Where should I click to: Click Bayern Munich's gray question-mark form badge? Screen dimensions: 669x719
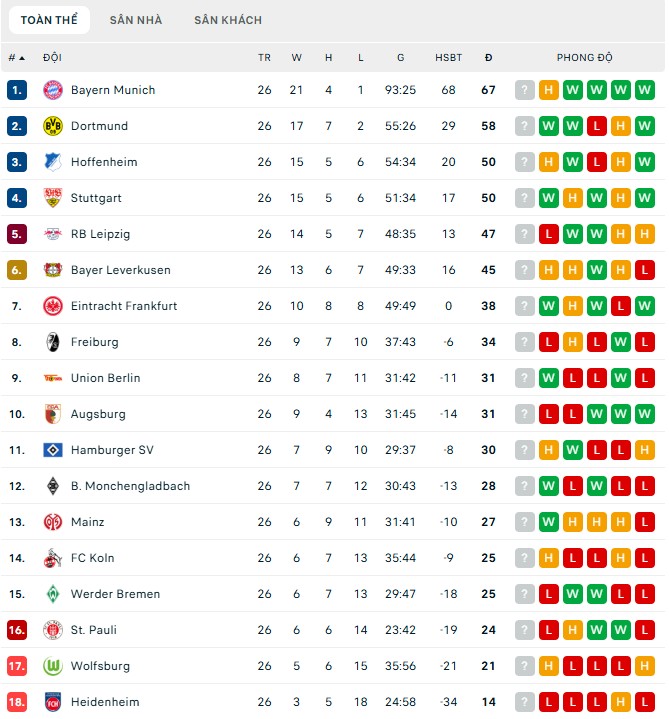click(x=525, y=90)
